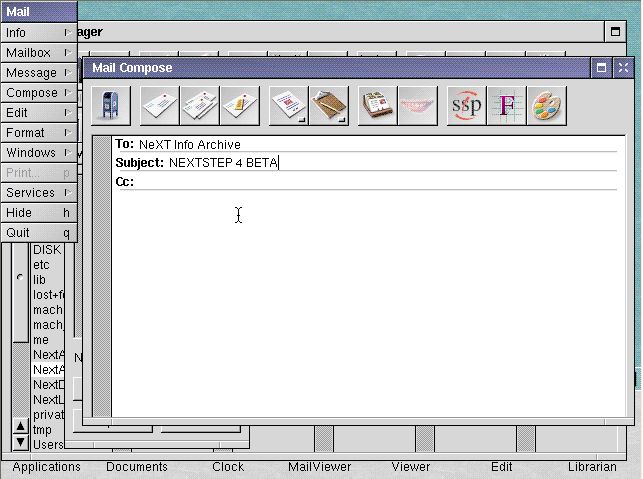Choose Quit in the Mail menu
Screen dimensions: 643x479
point(39,233)
